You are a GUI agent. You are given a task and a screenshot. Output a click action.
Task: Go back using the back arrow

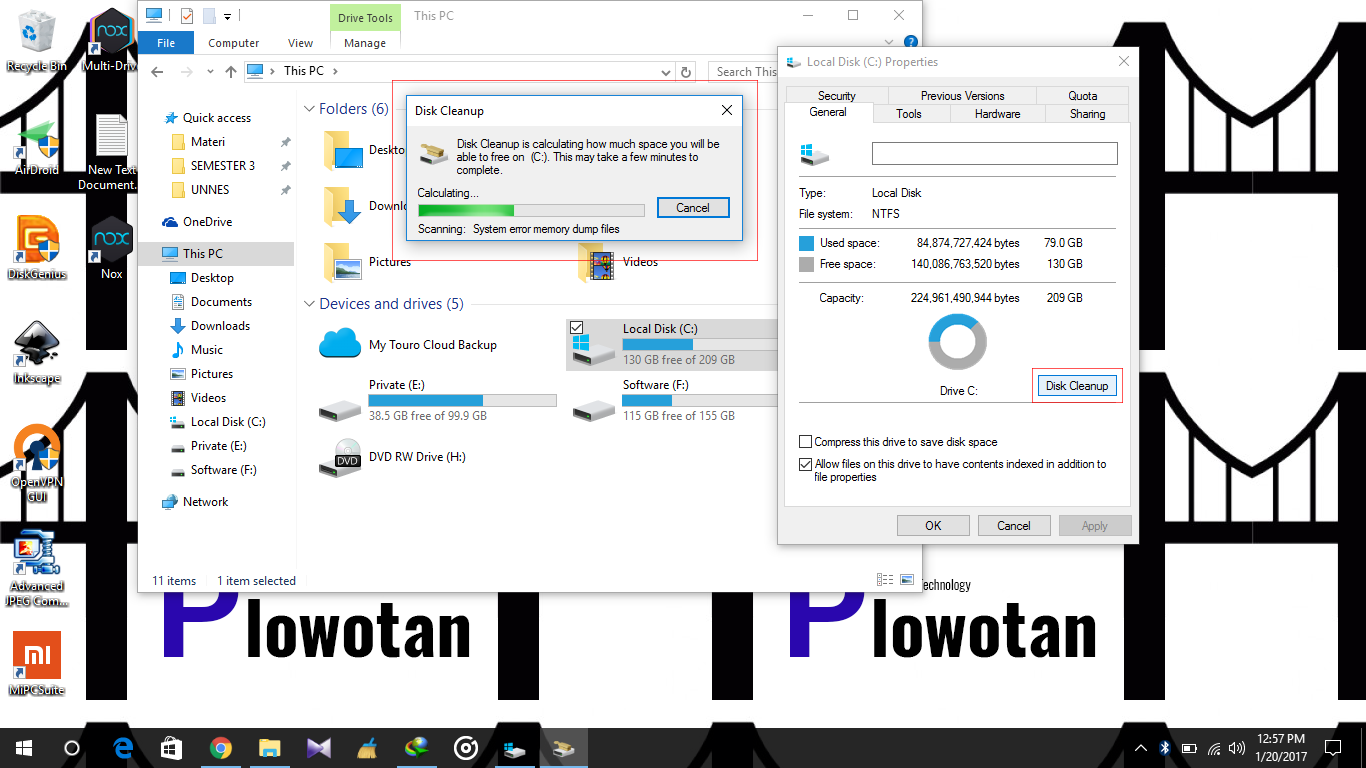point(156,71)
